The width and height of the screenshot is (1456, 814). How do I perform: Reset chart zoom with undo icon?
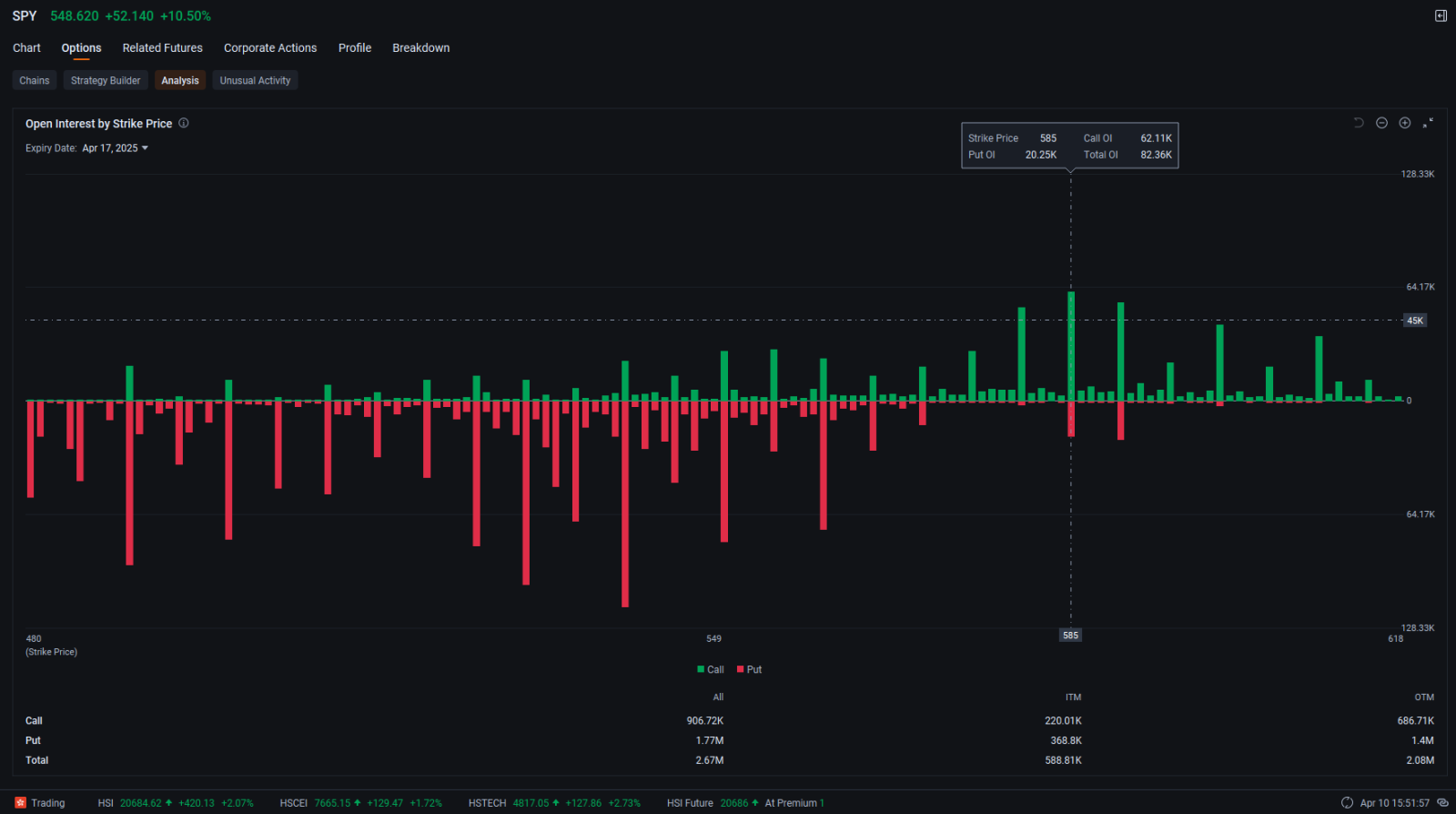point(1359,123)
